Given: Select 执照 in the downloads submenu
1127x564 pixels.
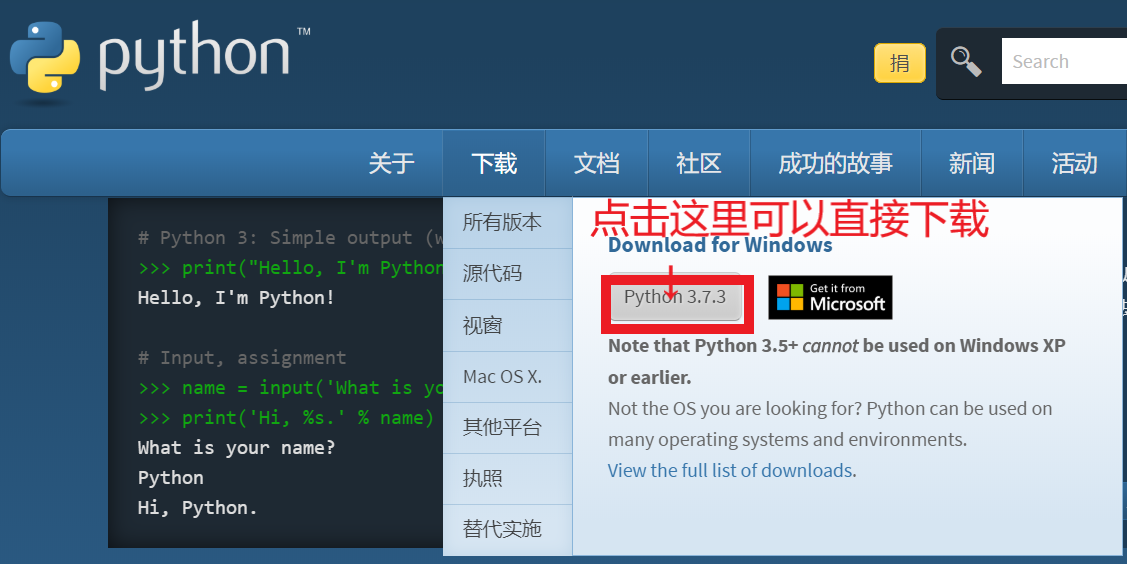Looking at the screenshot, I should point(507,479).
